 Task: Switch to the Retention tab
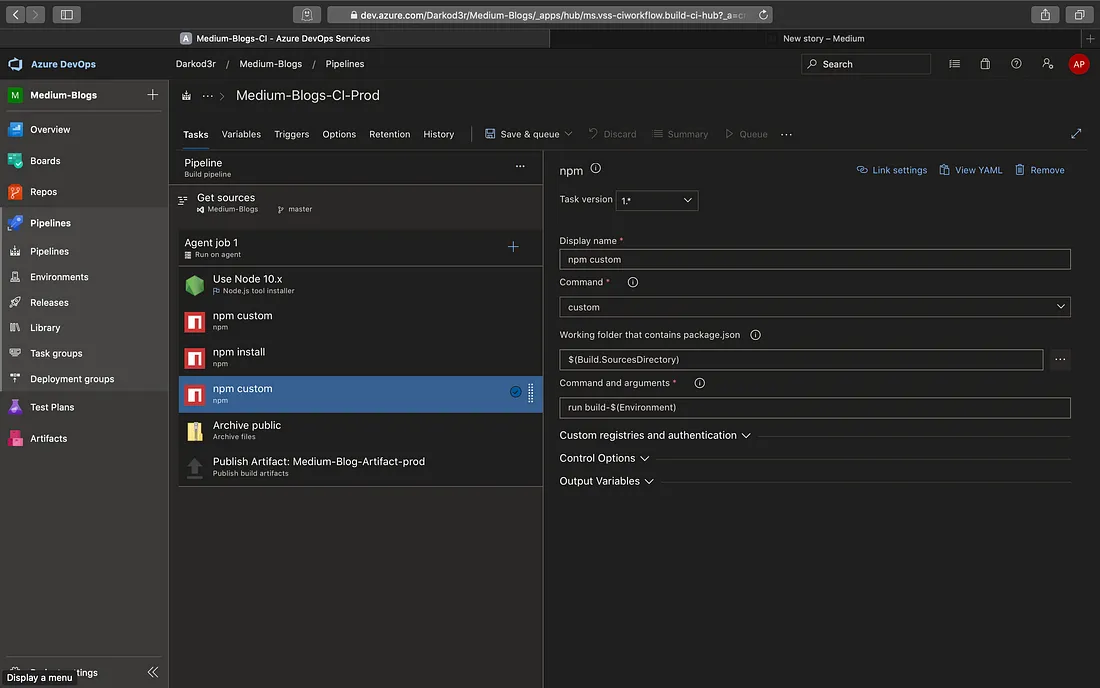click(x=389, y=134)
